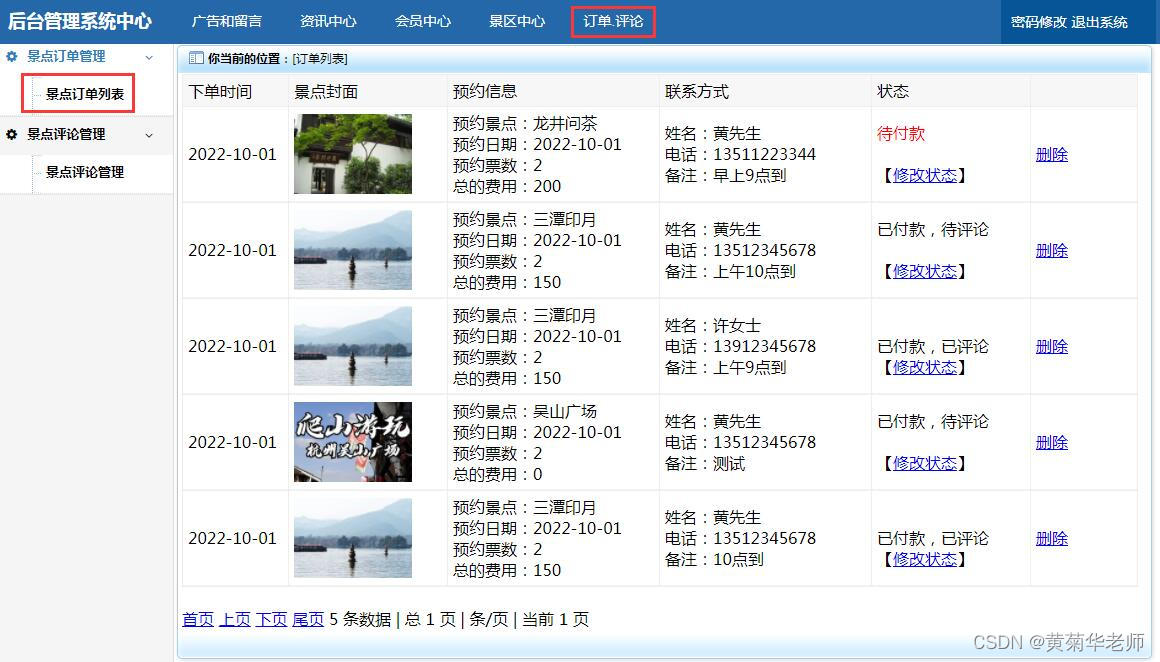Click the red 待付款 status text

coord(901,134)
